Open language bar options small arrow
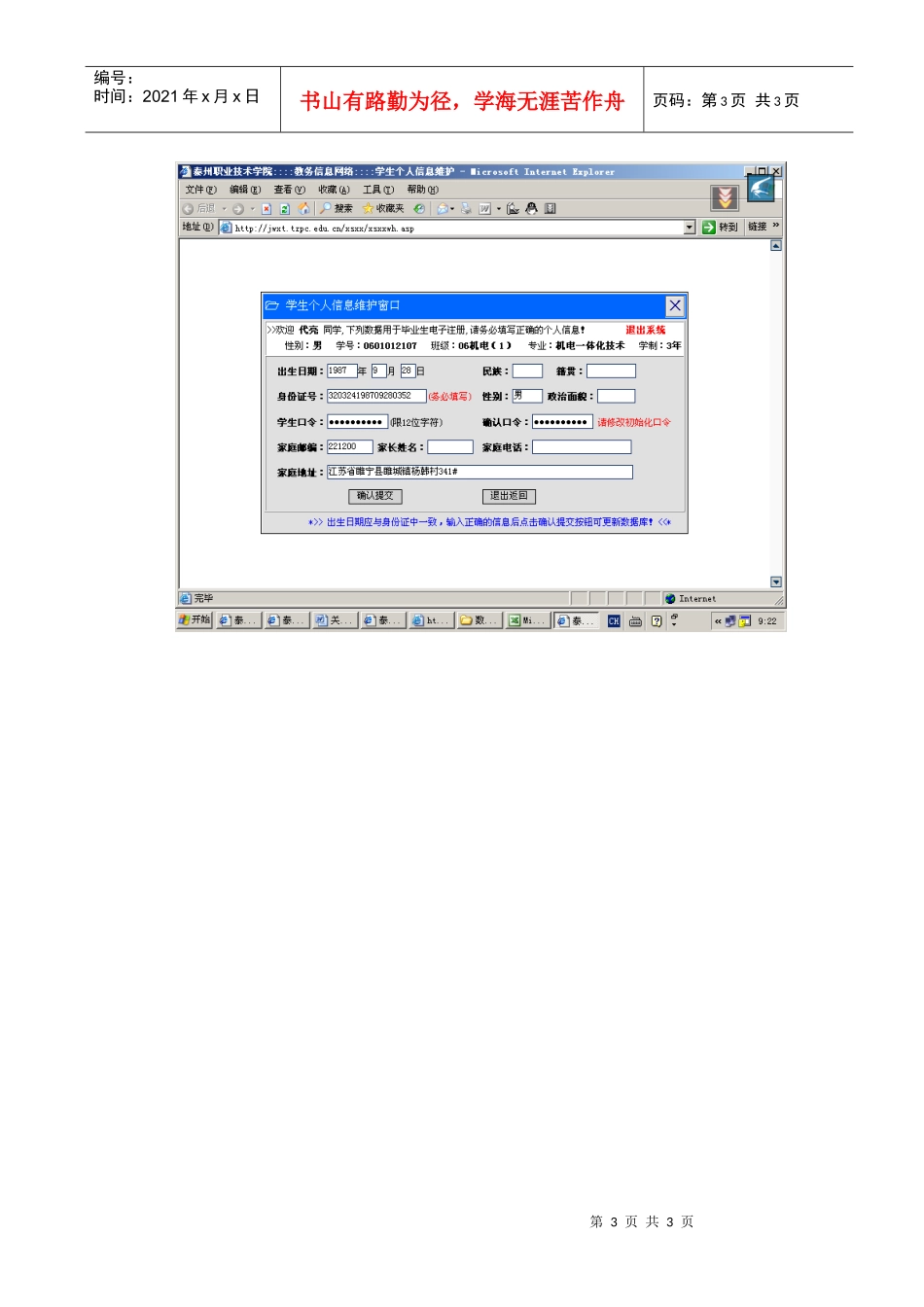 [674, 624]
